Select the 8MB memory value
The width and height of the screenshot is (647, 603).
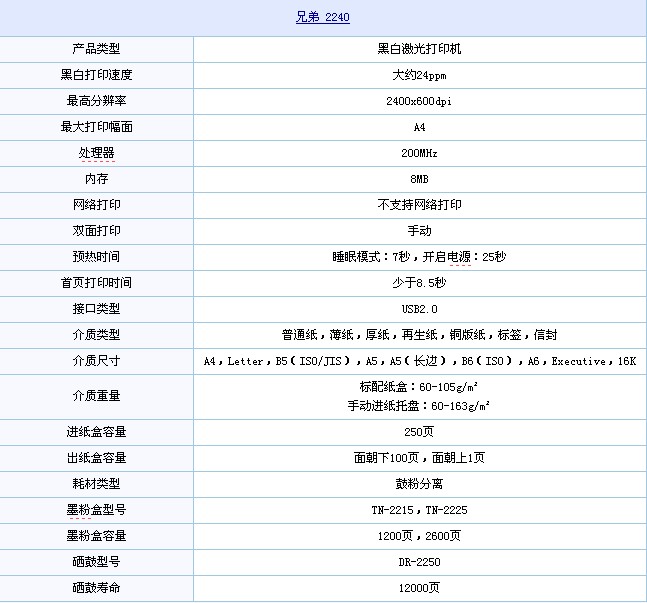419,179
